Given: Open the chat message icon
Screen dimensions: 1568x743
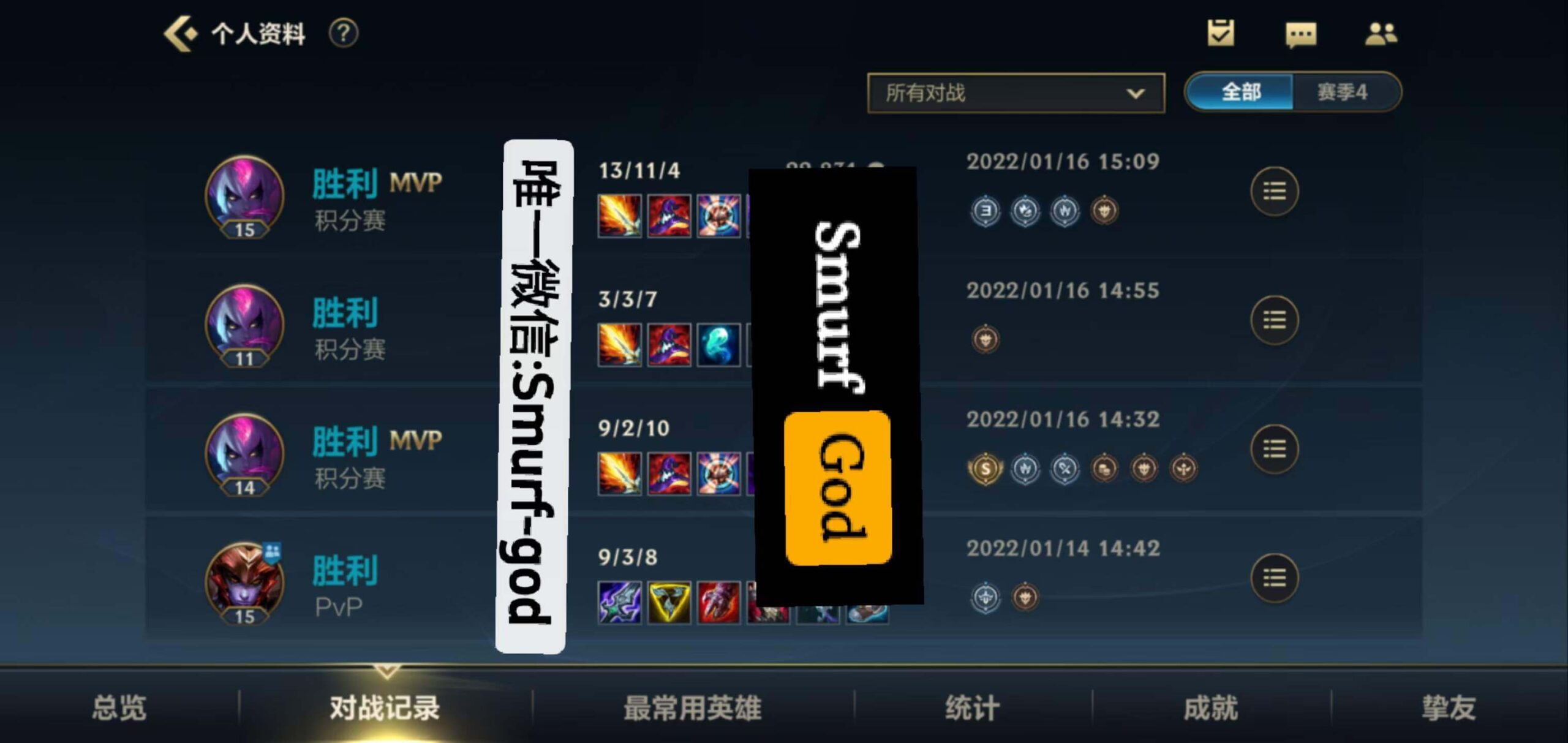Looking at the screenshot, I should 1301,34.
